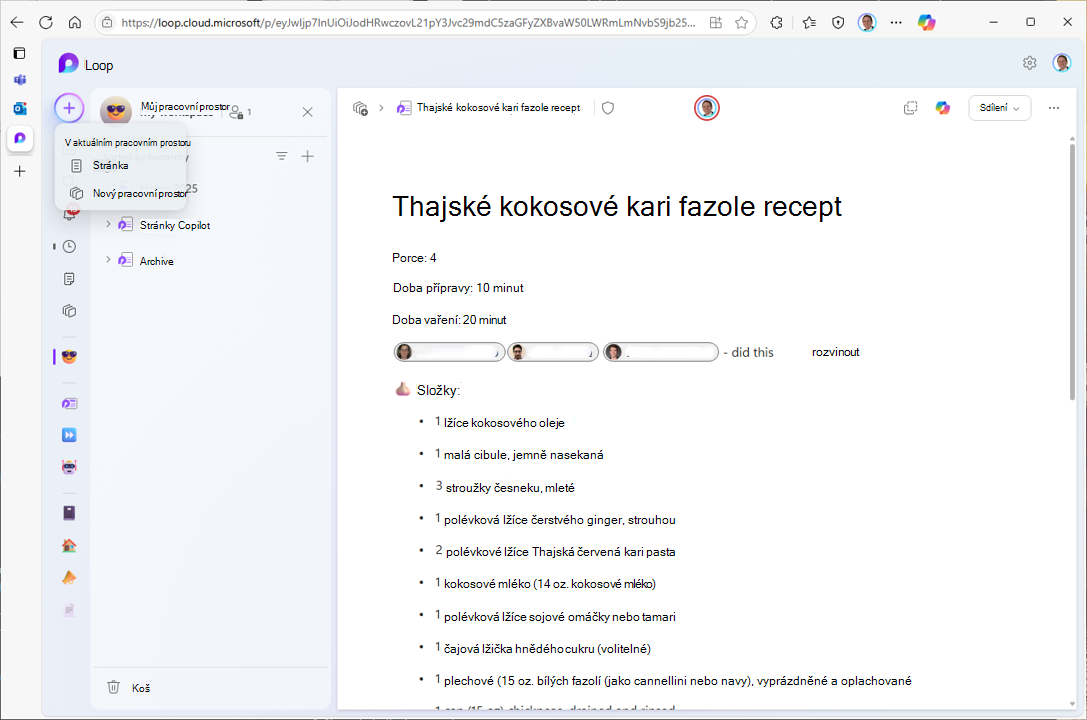The width and height of the screenshot is (1087, 720).
Task: Click the Koš link
Action: (141, 688)
